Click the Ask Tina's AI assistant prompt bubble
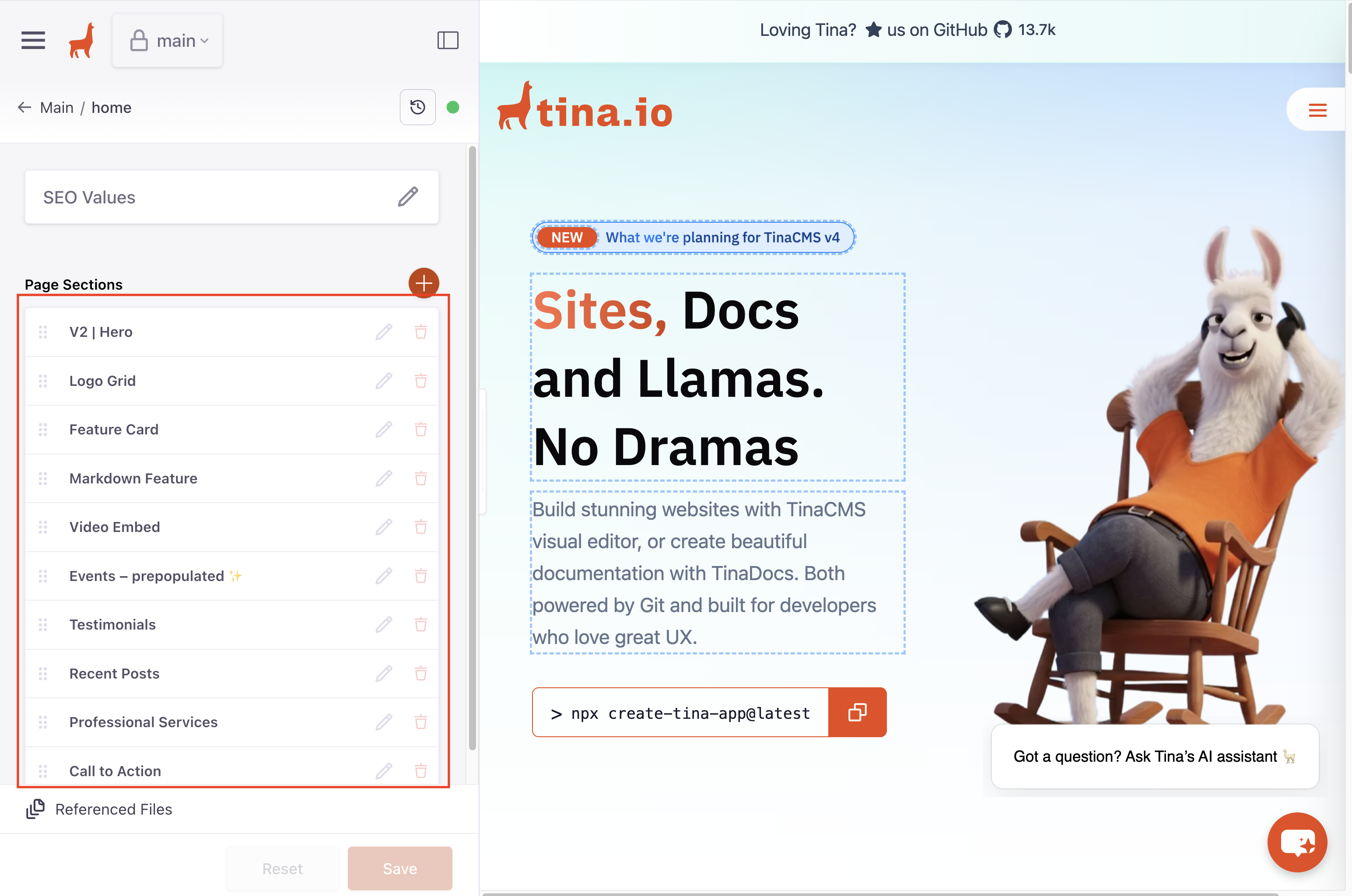This screenshot has width=1352, height=896. point(1155,756)
